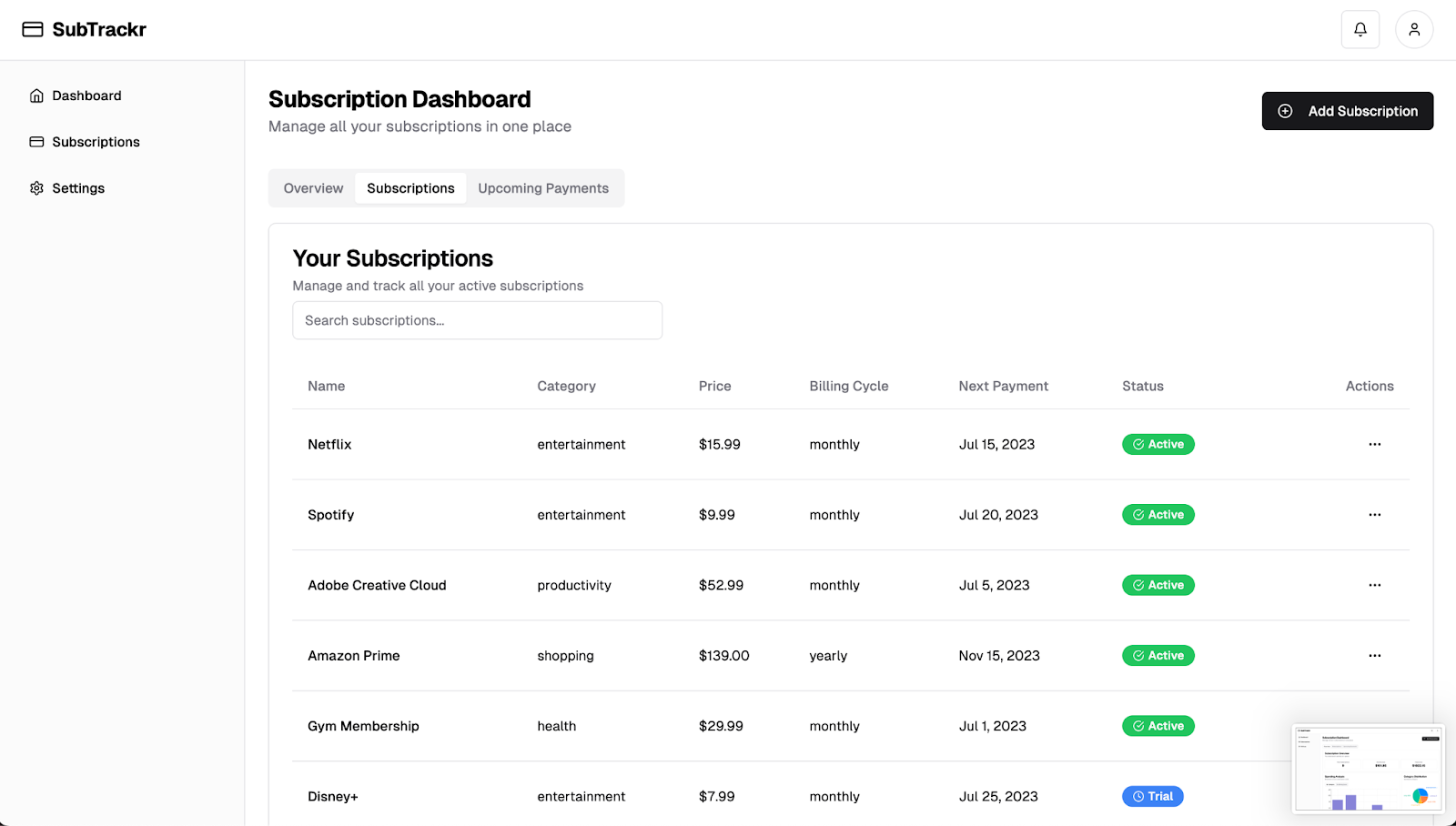
Task: Click the $29.99 price cell
Action: [721, 726]
